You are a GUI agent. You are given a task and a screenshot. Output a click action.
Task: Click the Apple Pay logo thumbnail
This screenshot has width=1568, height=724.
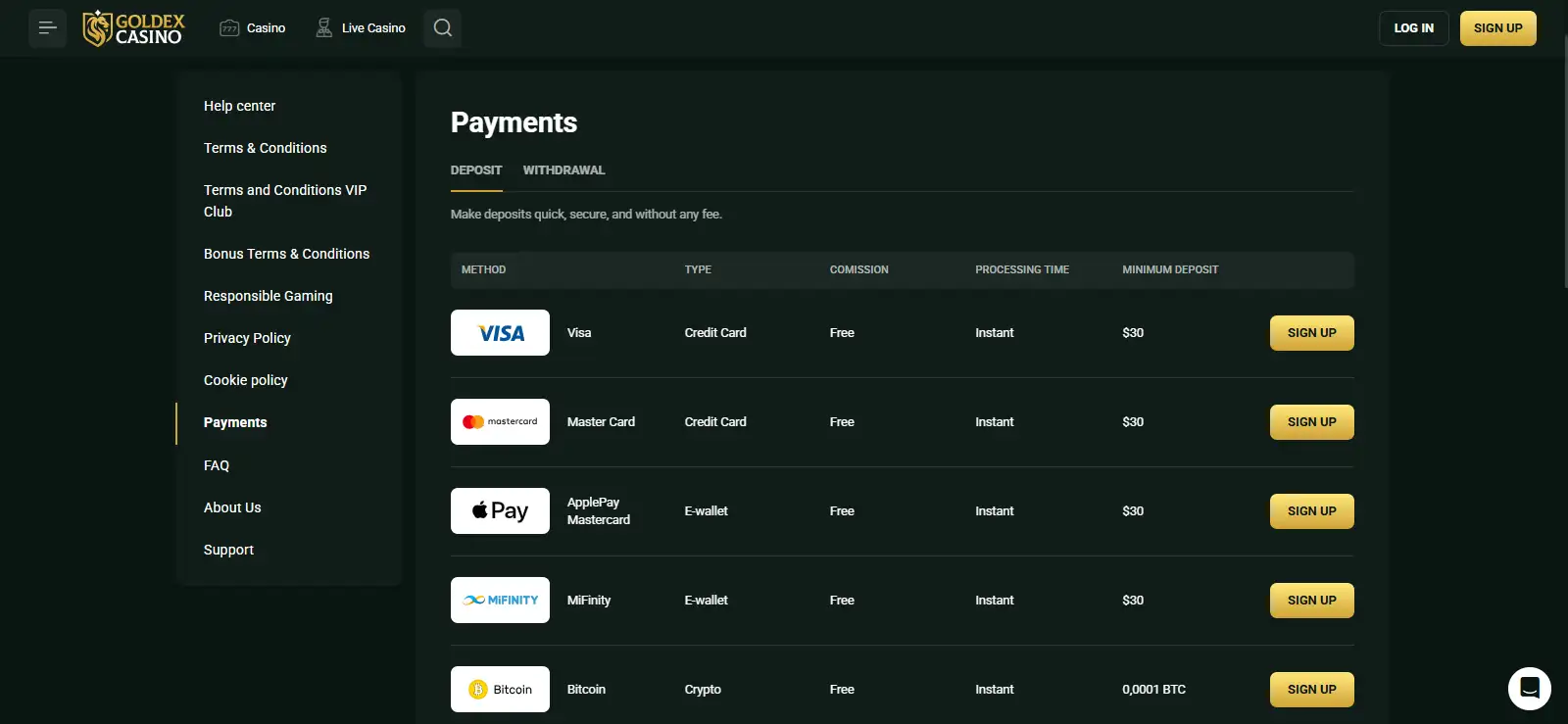click(x=500, y=511)
